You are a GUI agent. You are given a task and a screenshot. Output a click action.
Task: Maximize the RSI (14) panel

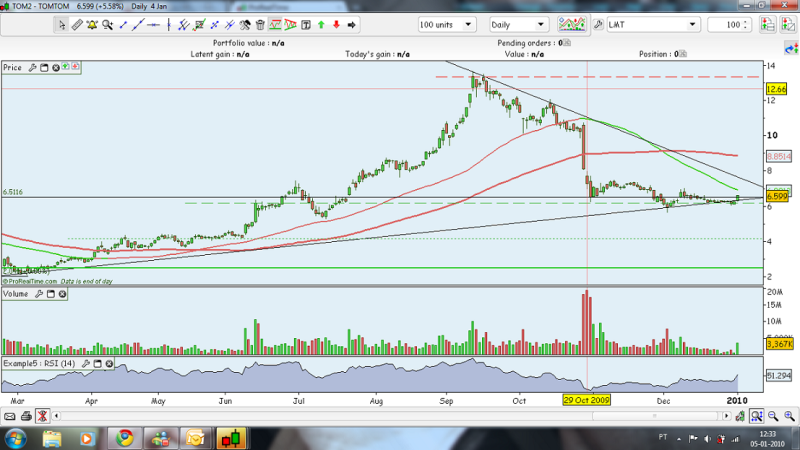[x=97, y=363]
